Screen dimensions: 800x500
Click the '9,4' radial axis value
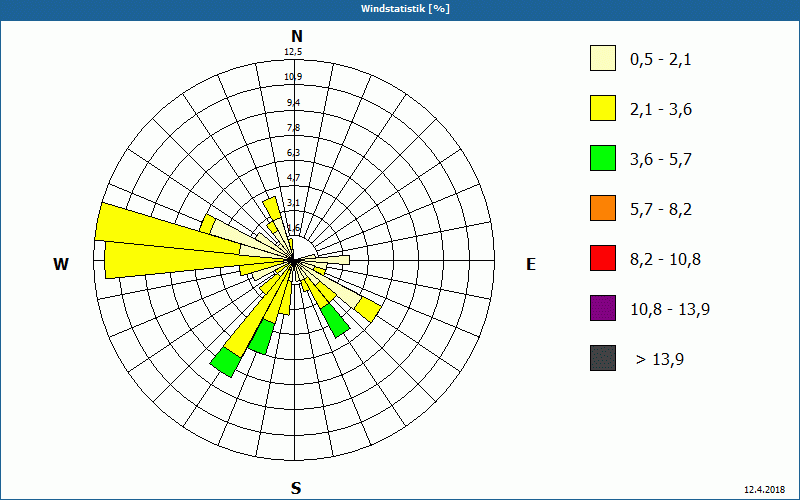(x=293, y=103)
